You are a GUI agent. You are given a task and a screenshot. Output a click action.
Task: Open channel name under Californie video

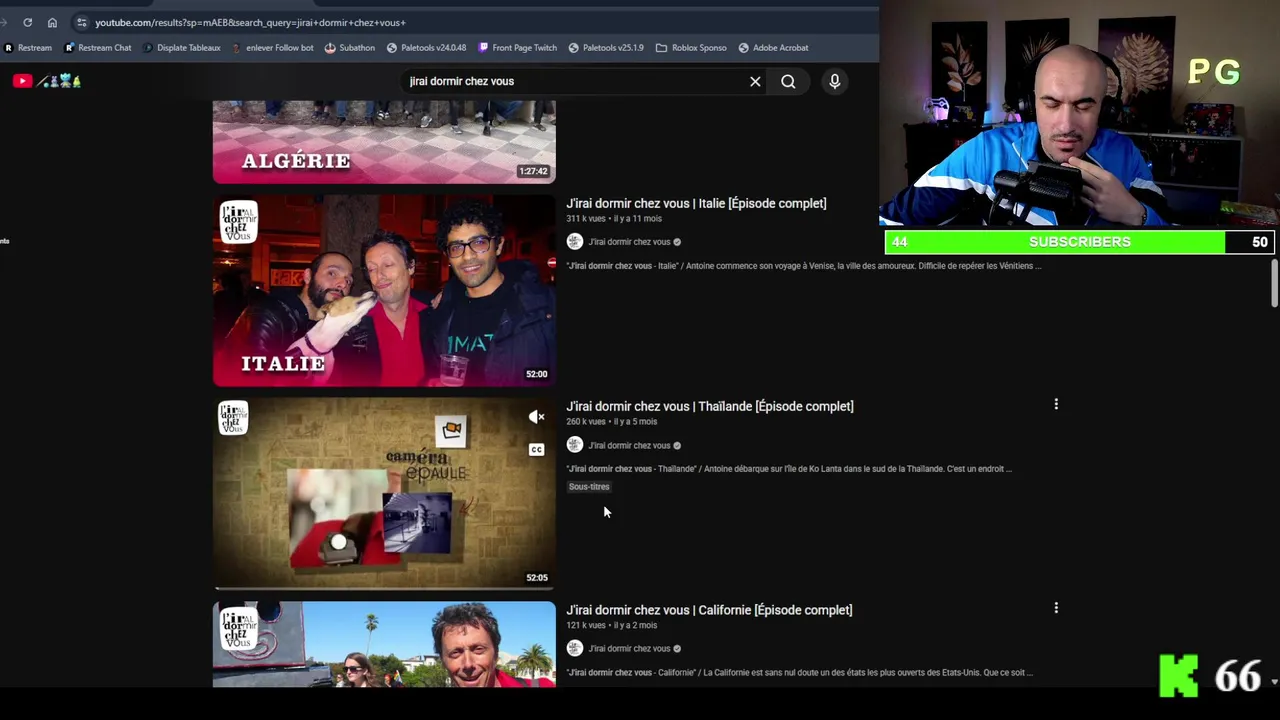point(629,649)
